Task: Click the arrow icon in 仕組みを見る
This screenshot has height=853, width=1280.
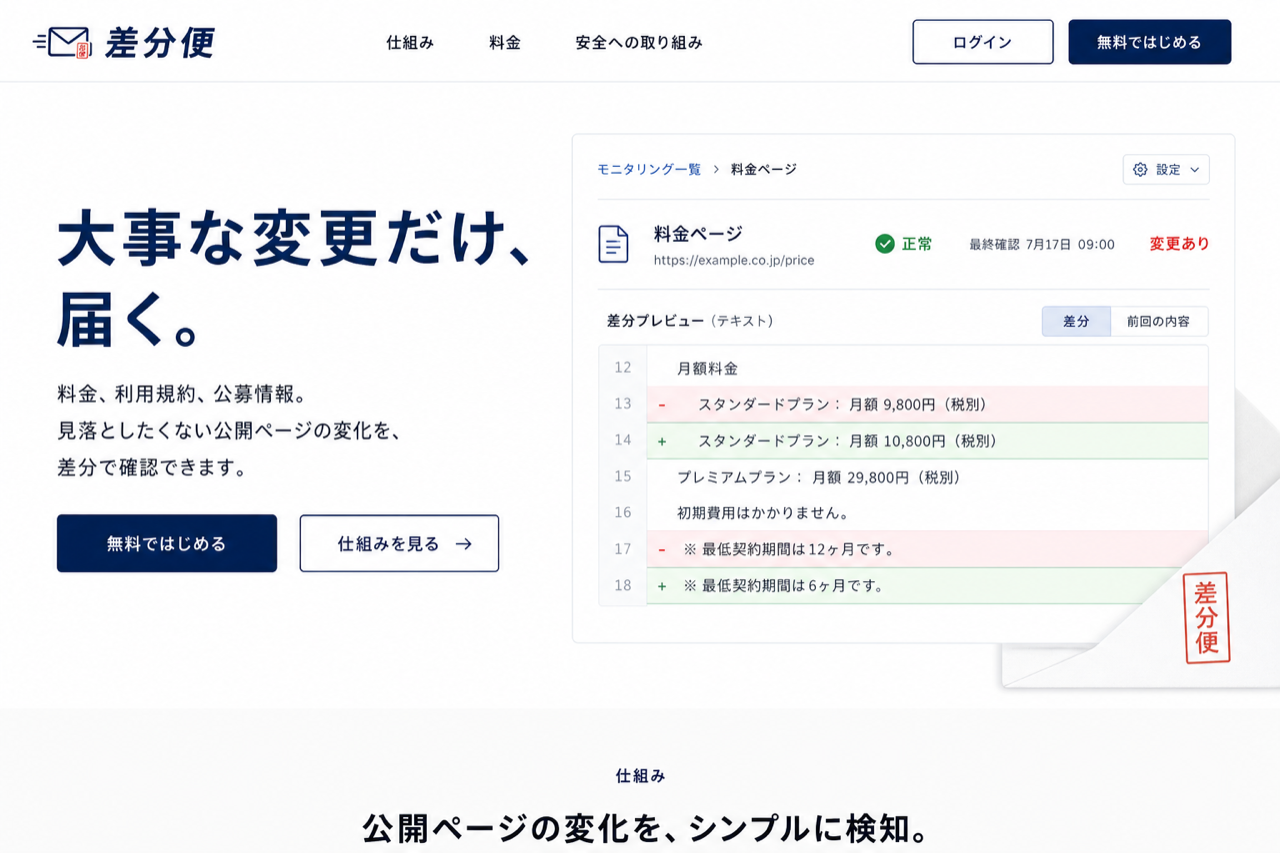Action: (x=463, y=544)
